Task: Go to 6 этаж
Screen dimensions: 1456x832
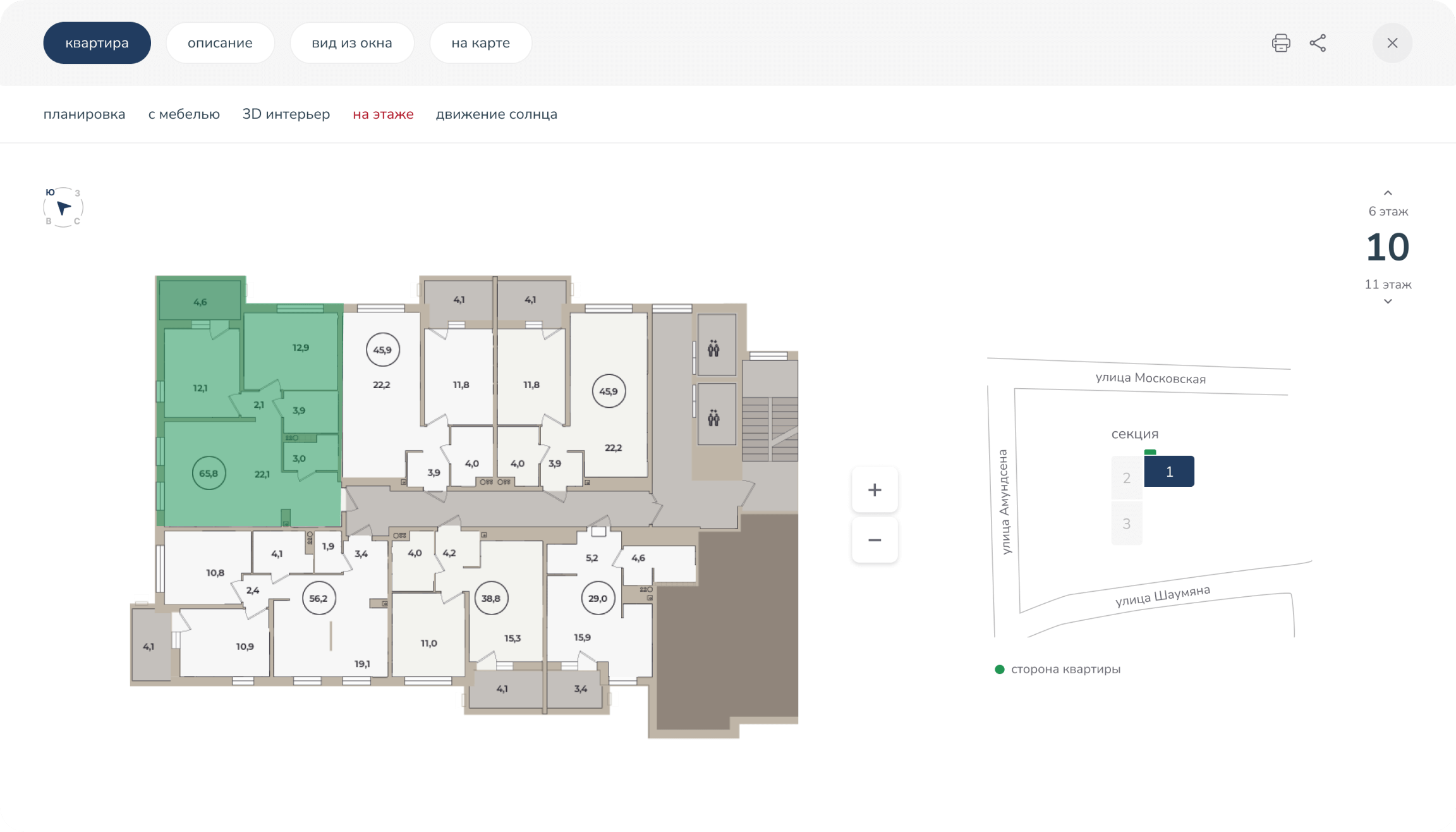Action: [1388, 212]
